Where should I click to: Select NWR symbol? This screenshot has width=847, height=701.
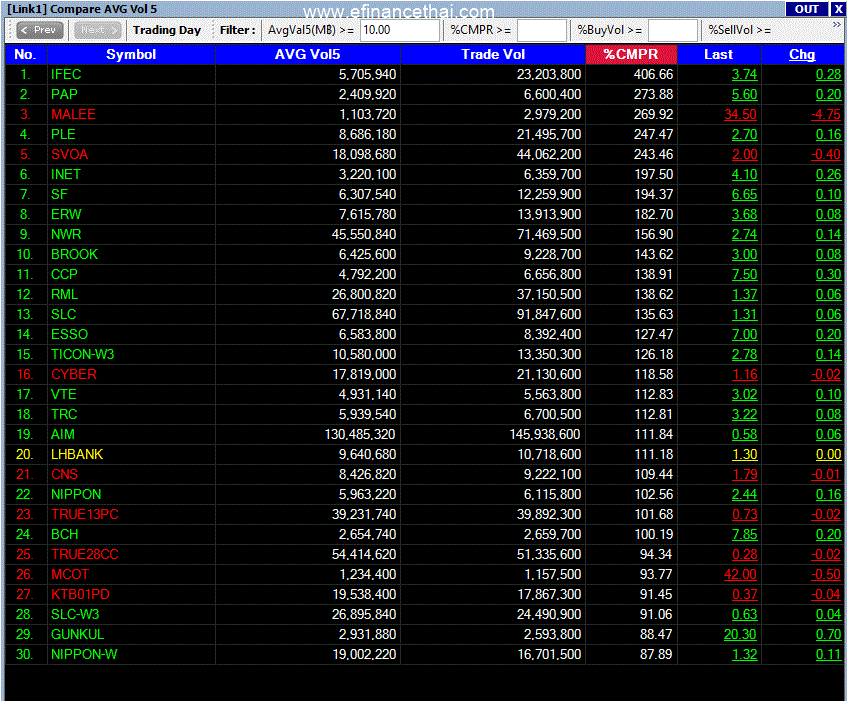(66, 234)
